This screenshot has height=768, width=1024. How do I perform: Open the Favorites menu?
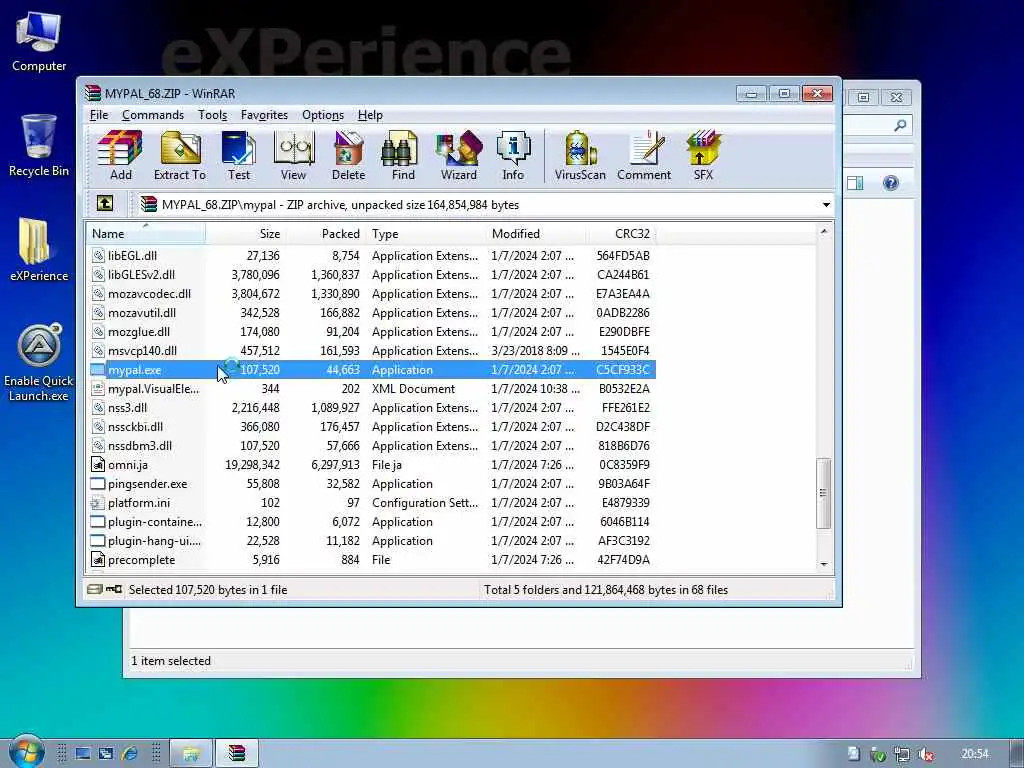click(x=264, y=115)
